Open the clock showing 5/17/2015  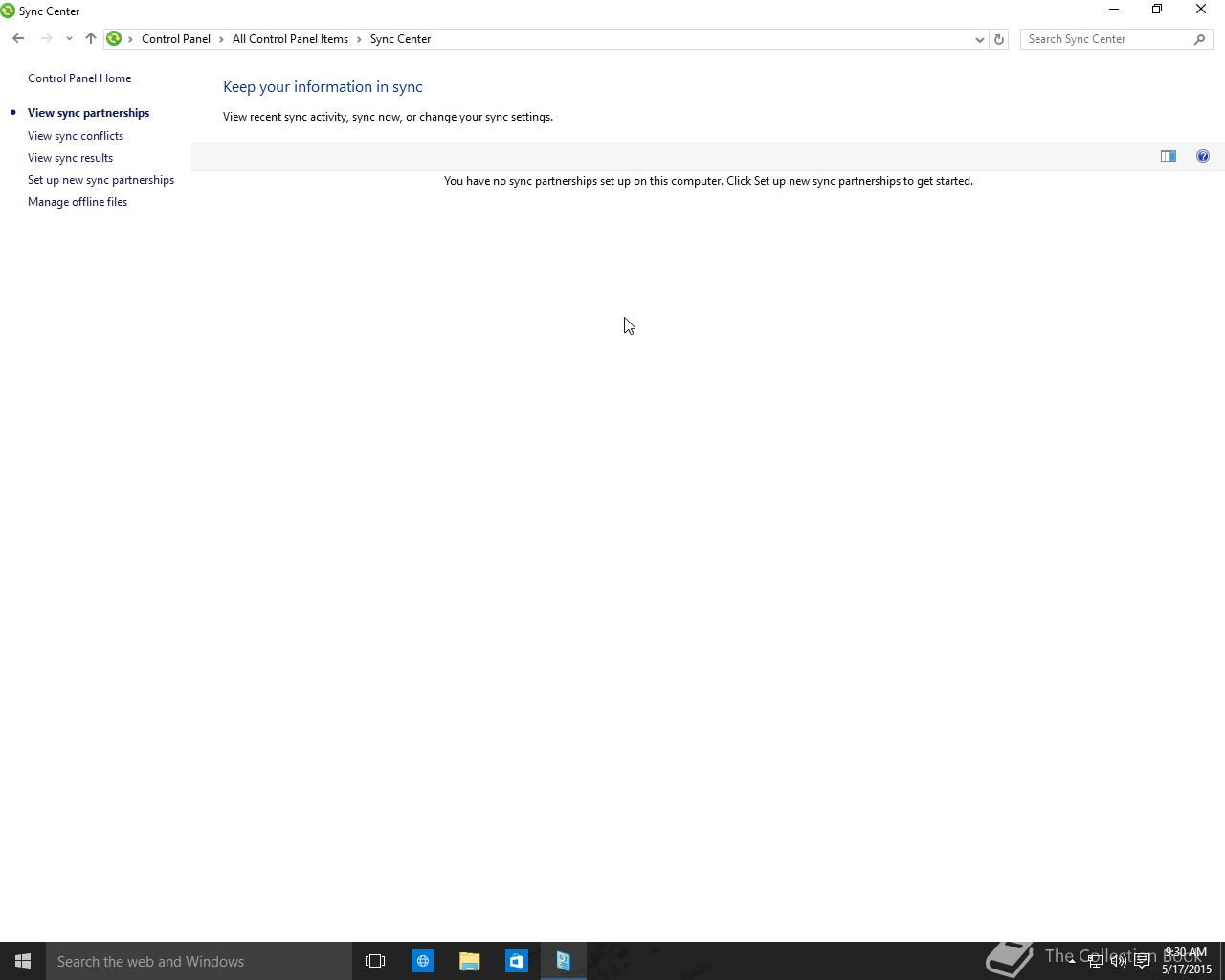pos(1186,961)
